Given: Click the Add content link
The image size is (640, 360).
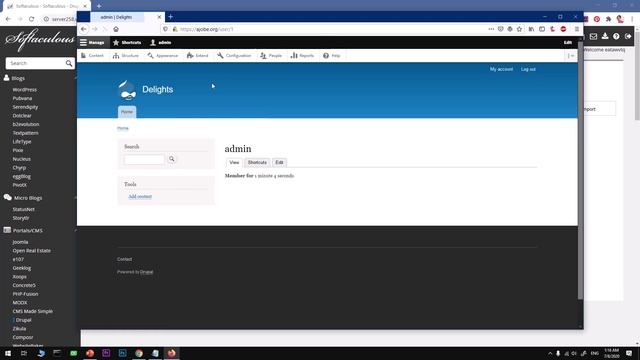Looking at the screenshot, I should click(x=140, y=197).
